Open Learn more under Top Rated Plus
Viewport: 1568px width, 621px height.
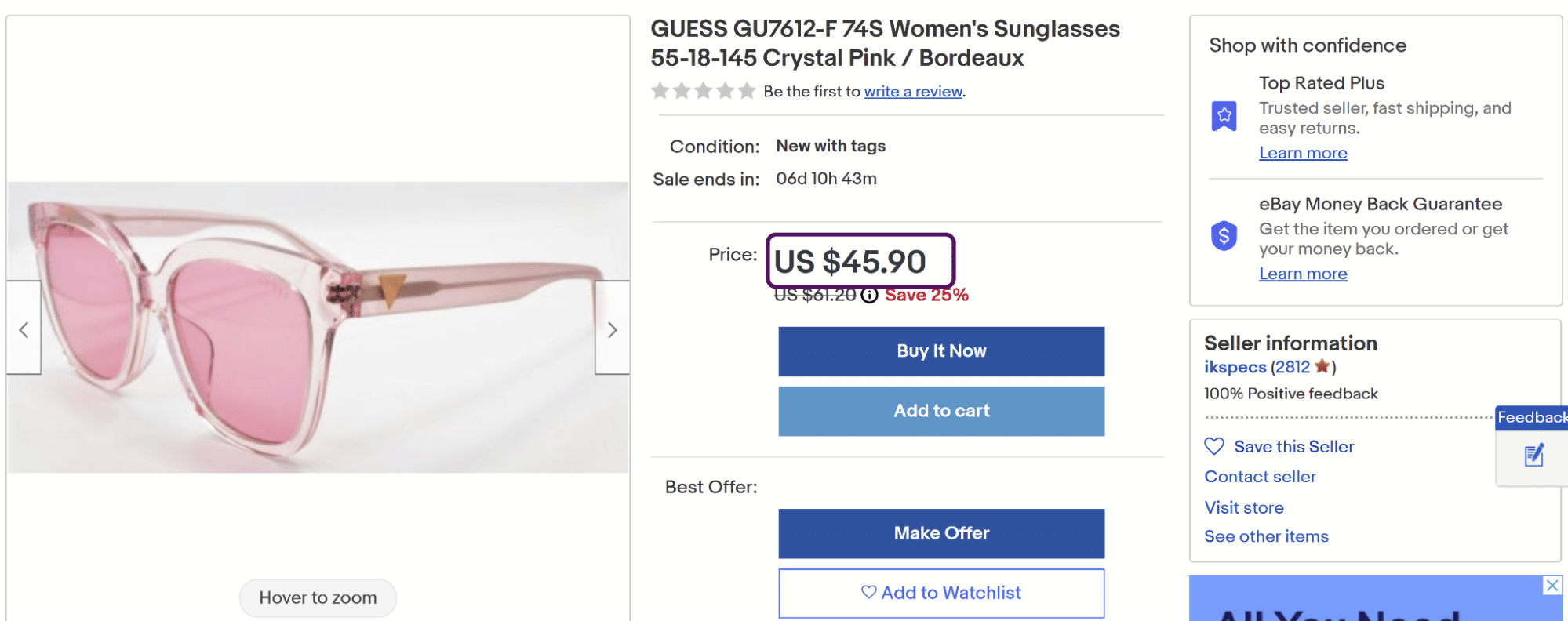pos(1303,153)
